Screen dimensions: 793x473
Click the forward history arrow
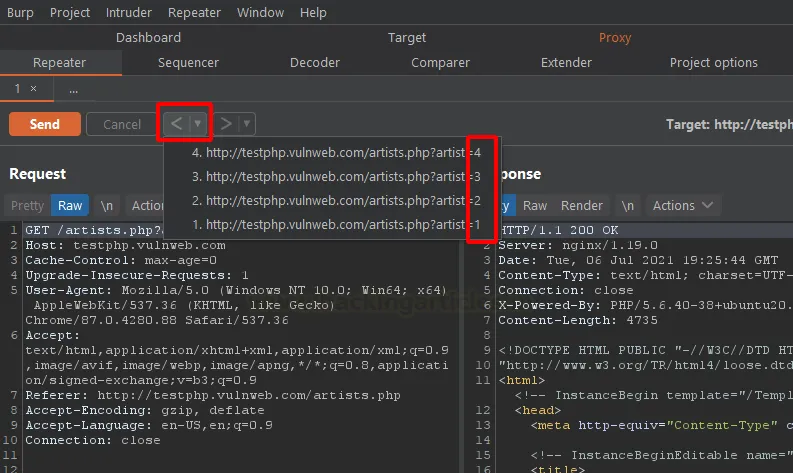click(x=226, y=124)
